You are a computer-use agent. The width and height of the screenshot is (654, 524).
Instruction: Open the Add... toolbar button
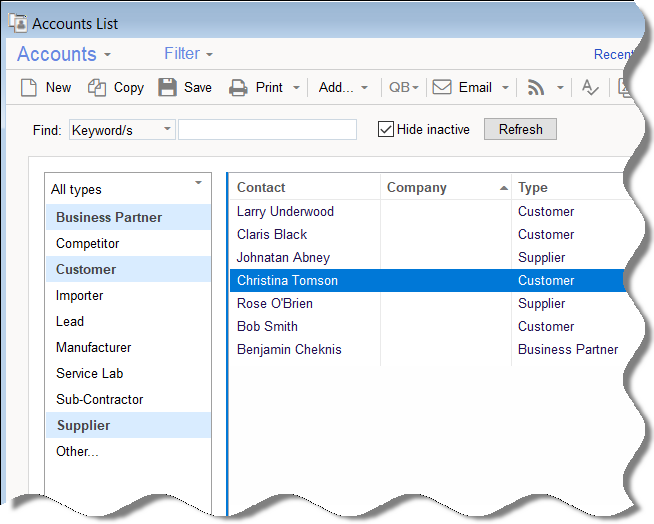coord(343,88)
